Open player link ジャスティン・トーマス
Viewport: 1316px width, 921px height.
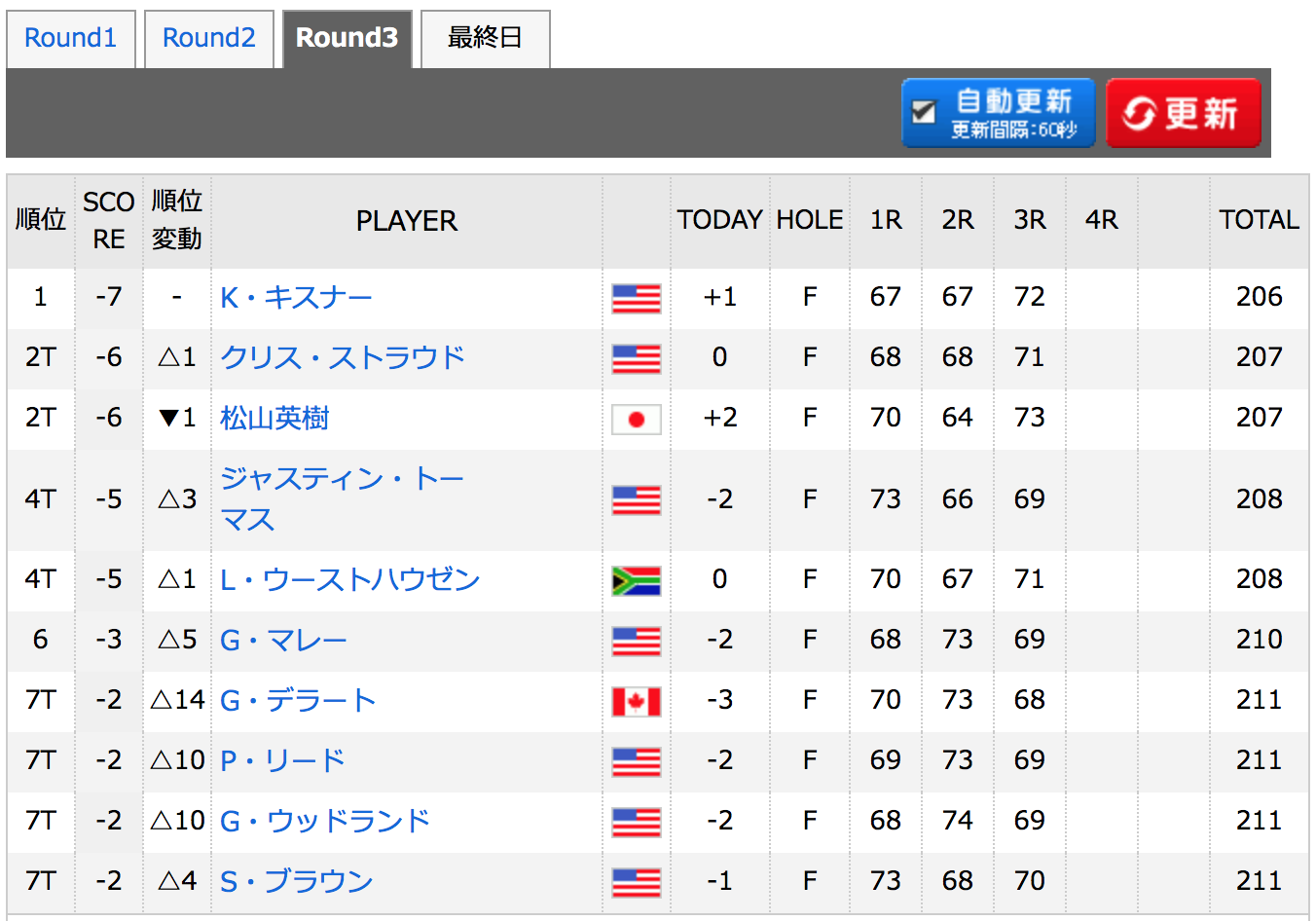(342, 498)
